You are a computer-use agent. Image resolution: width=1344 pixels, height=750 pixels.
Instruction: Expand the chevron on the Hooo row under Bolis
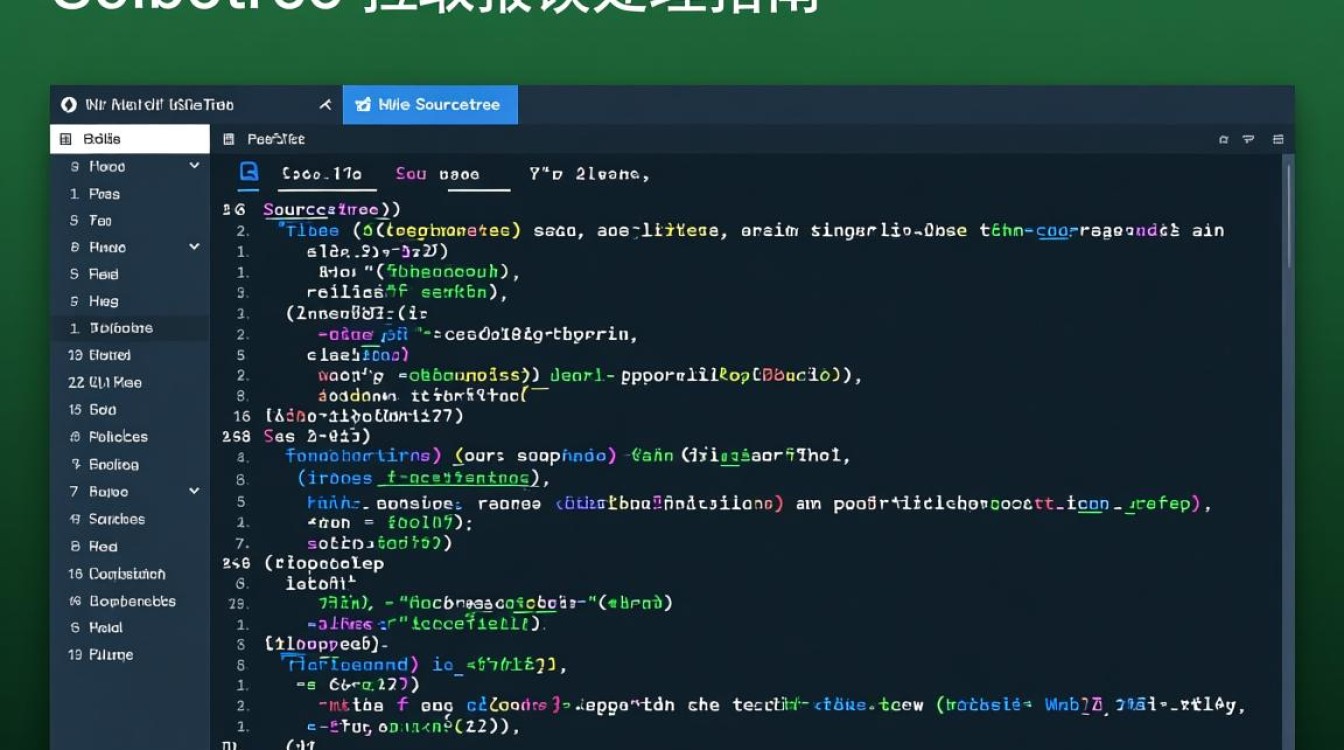[x=194, y=166]
